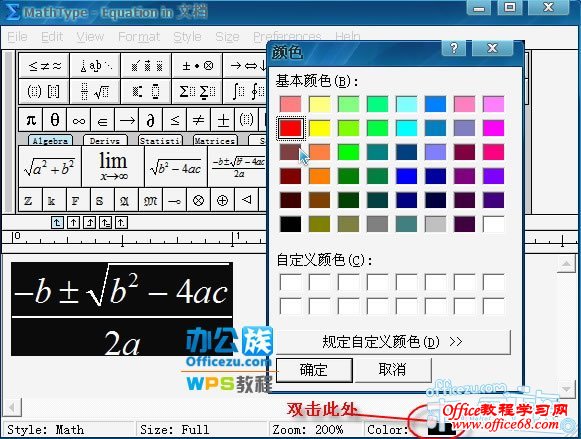The width and height of the screenshot is (581, 439).
Task: Open the View menu
Action: pos(90,37)
